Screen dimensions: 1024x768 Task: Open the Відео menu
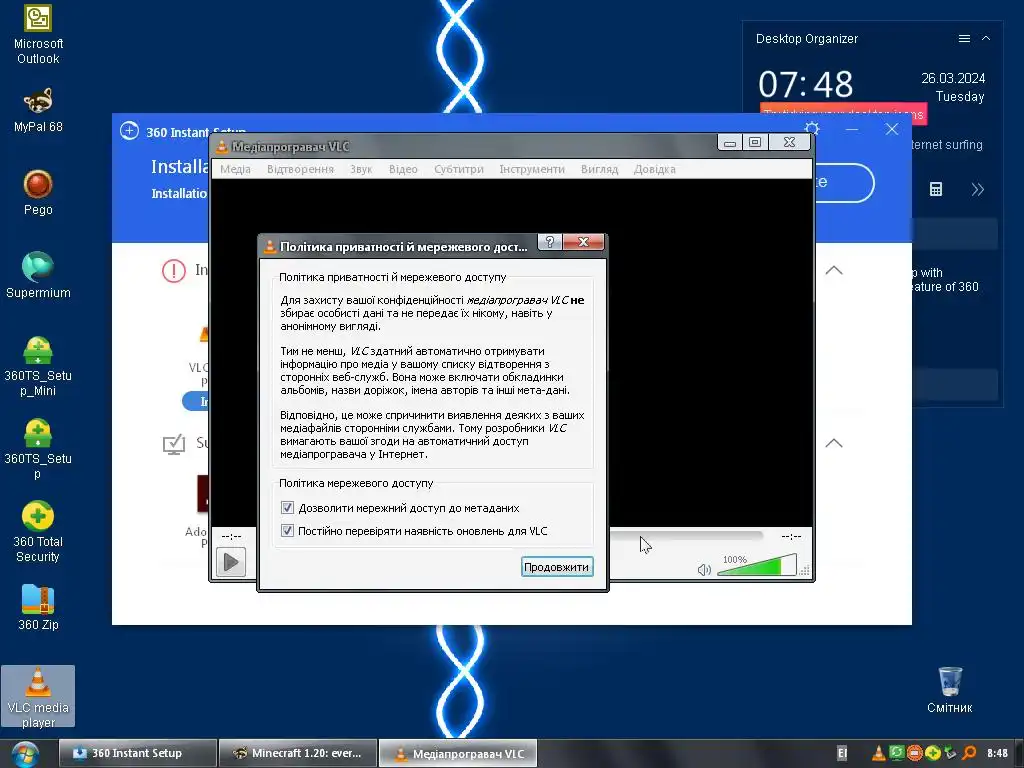tap(403, 169)
